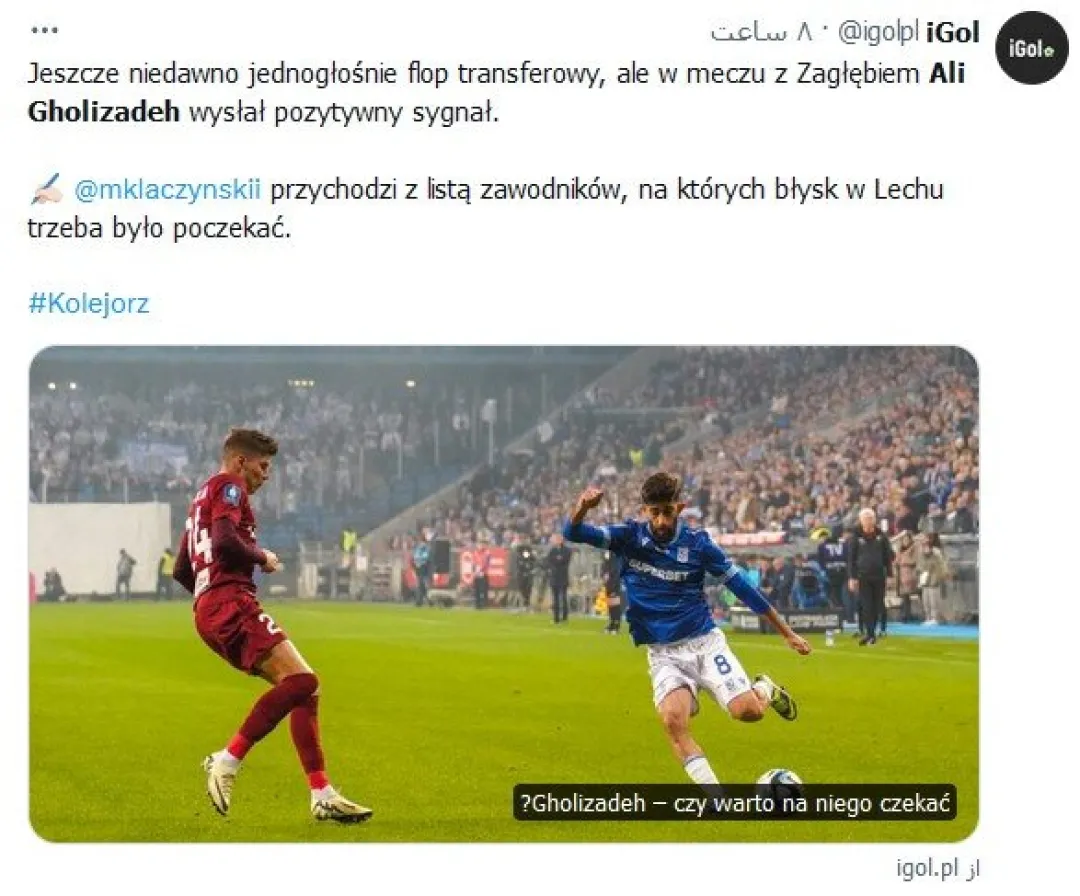The width and height of the screenshot is (1080, 896).
Task: Click the 8-hour post timestamp
Action: click(x=761, y=32)
